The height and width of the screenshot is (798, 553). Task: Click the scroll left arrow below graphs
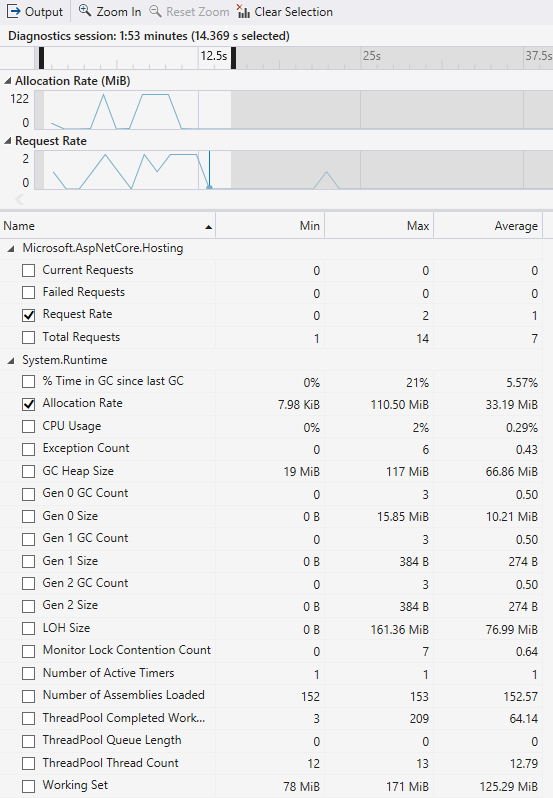(19, 200)
